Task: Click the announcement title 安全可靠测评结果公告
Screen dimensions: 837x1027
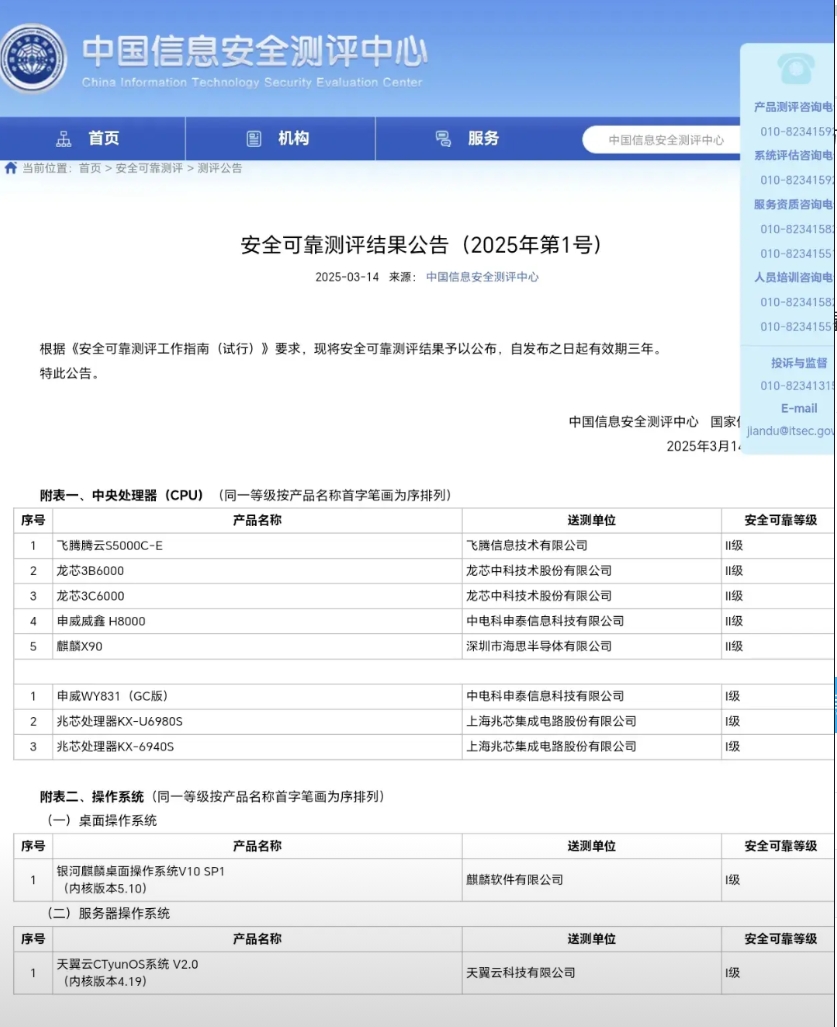Action: (x=422, y=245)
